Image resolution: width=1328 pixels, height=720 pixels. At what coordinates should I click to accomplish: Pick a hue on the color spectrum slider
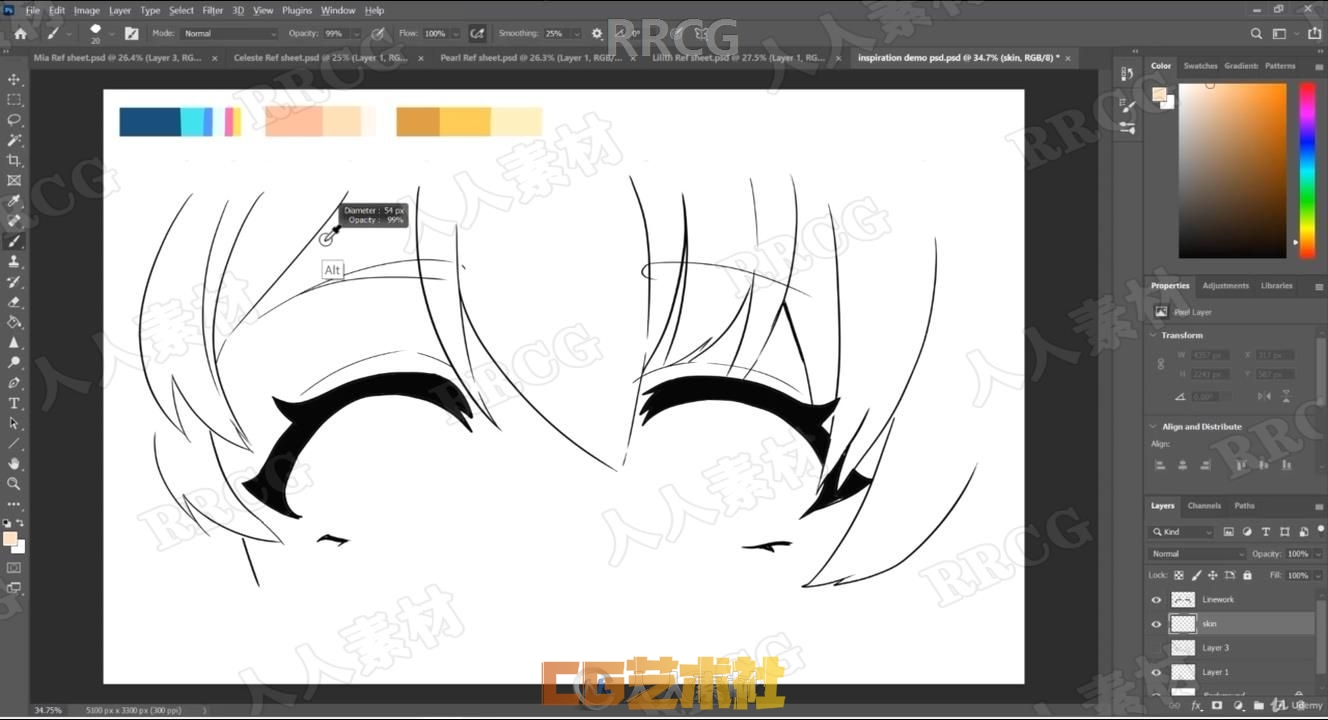point(1307,170)
